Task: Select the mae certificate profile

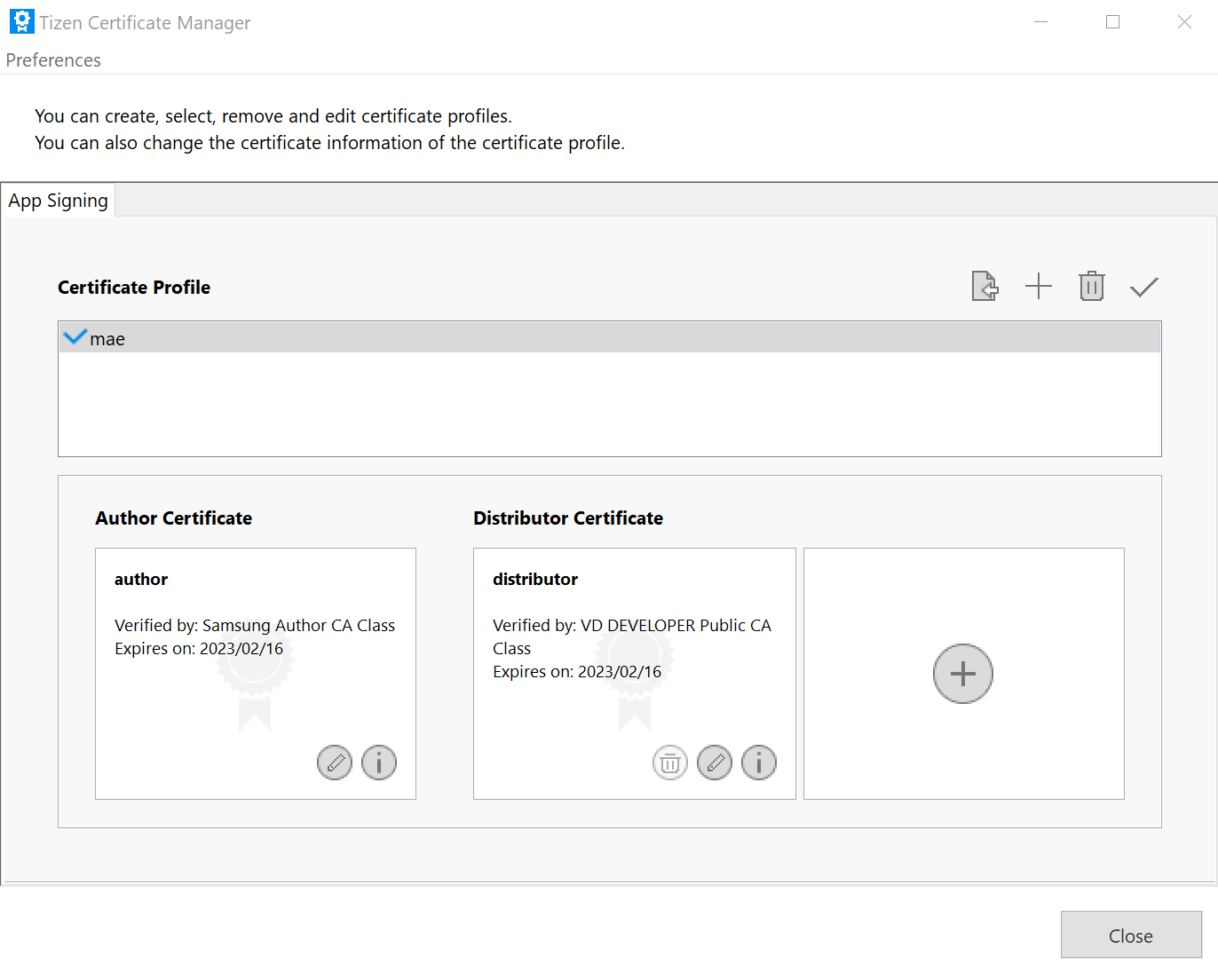Action: (610, 338)
